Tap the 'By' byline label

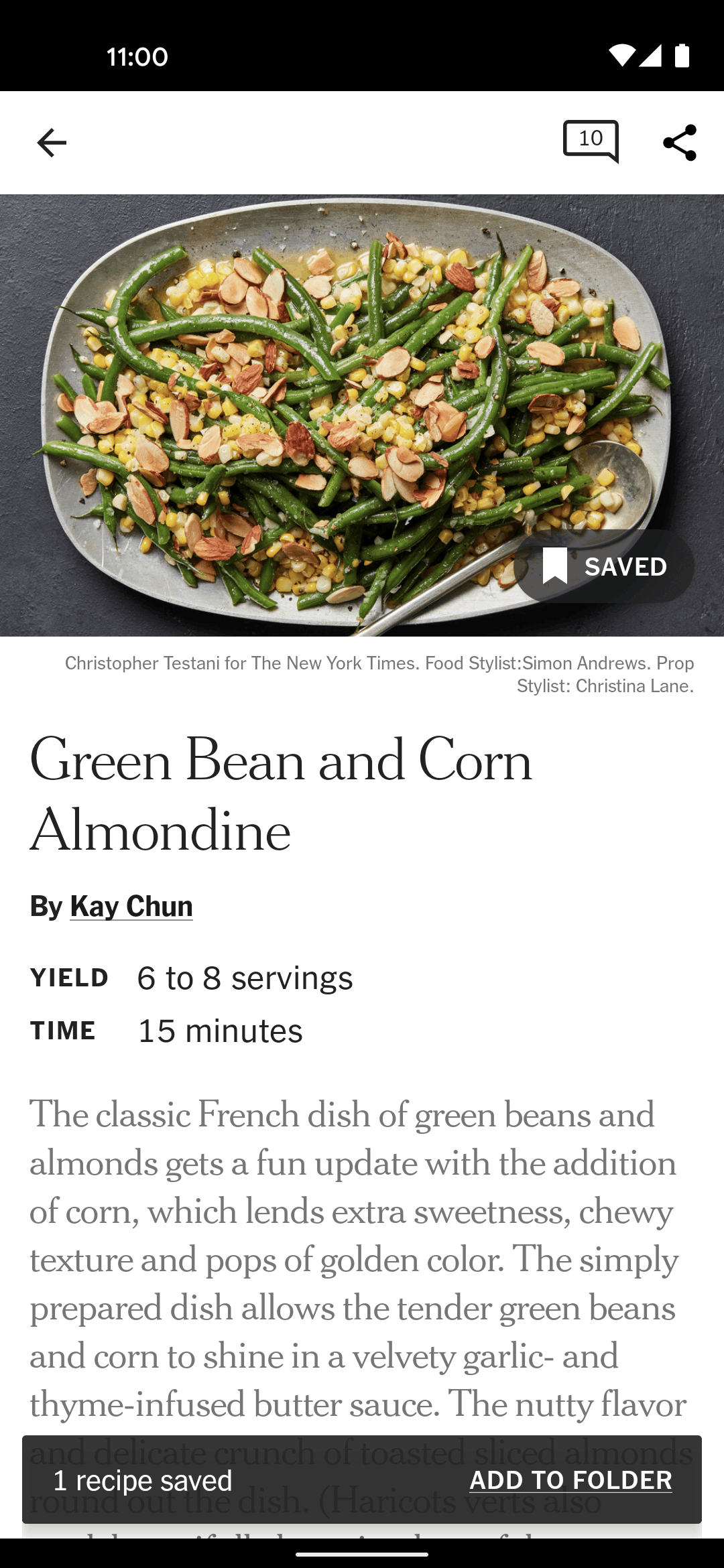point(46,906)
